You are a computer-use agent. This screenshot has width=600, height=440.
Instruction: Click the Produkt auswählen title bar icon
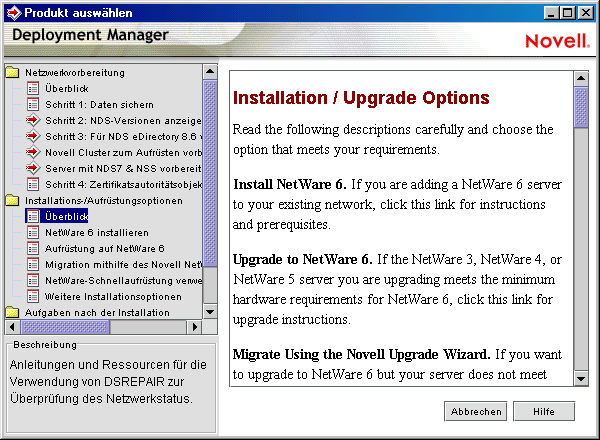14,13
